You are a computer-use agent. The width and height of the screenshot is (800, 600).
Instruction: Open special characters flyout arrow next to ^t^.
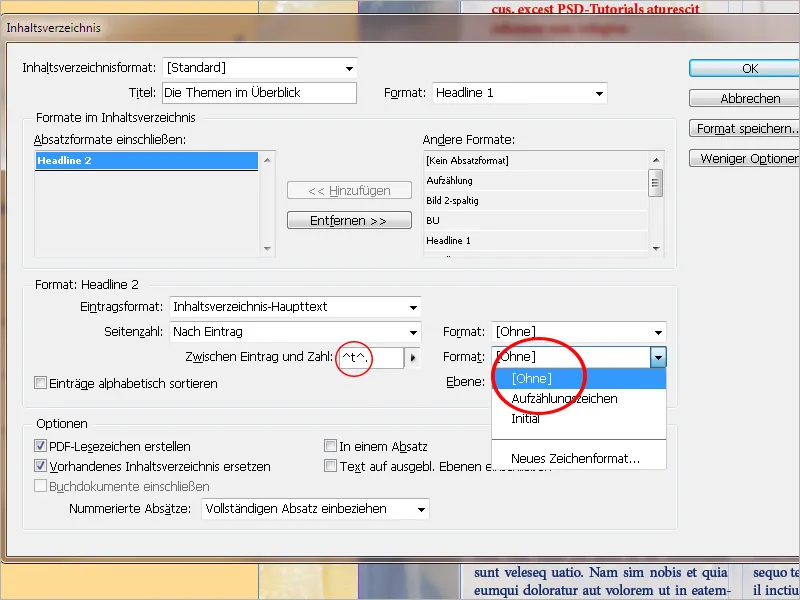point(412,358)
